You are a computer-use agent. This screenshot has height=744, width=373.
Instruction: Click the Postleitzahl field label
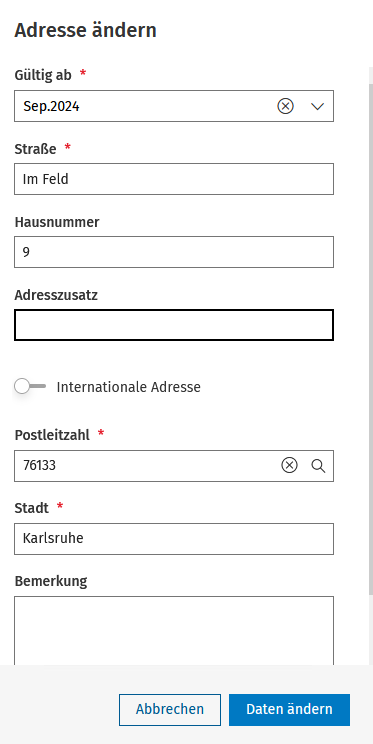coord(52,435)
